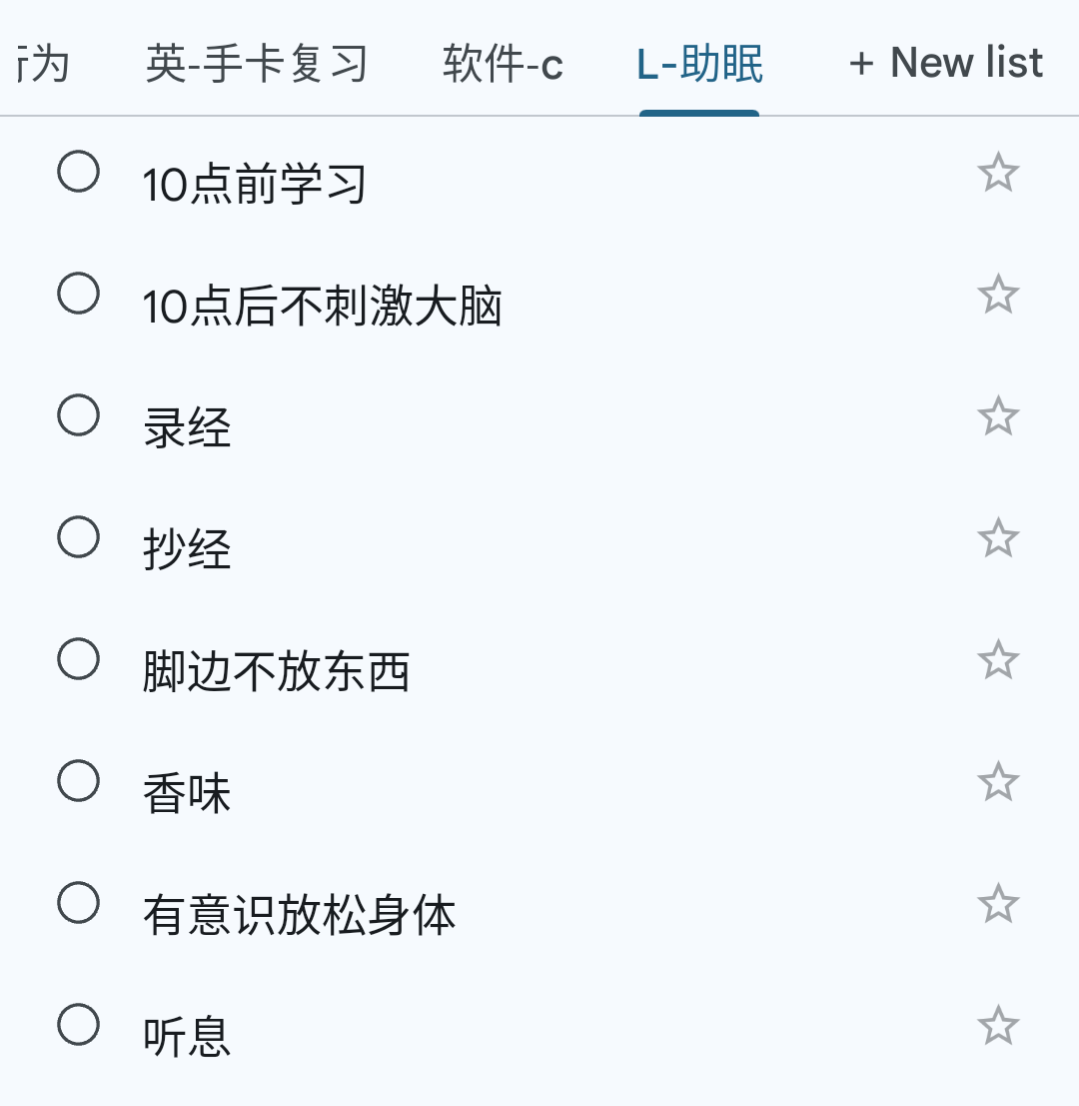Screen dimensions: 1079x1106
Task: Mark 10点前学习 as completed
Action: click(x=78, y=171)
